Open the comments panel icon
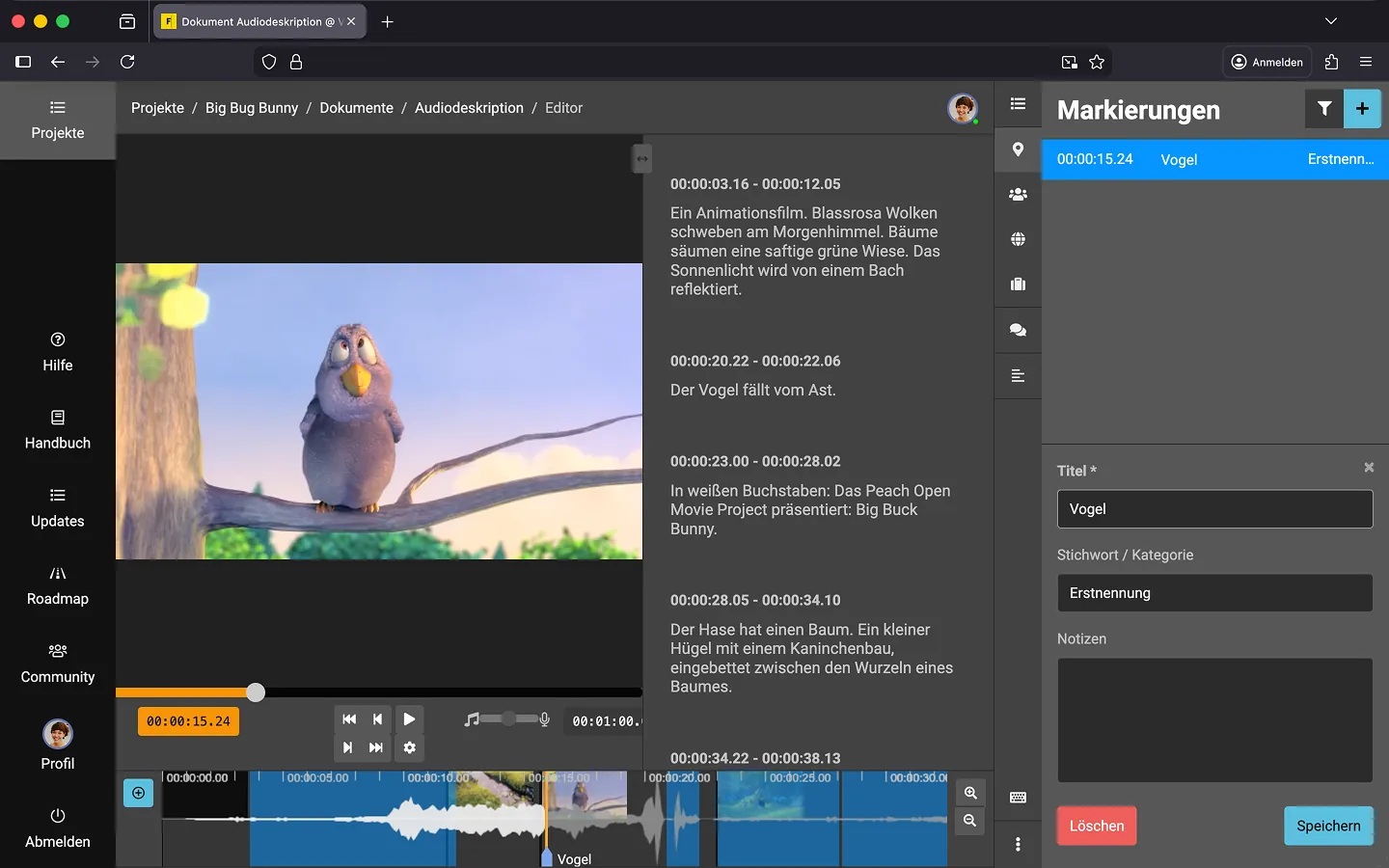1389x868 pixels. coord(1018,330)
